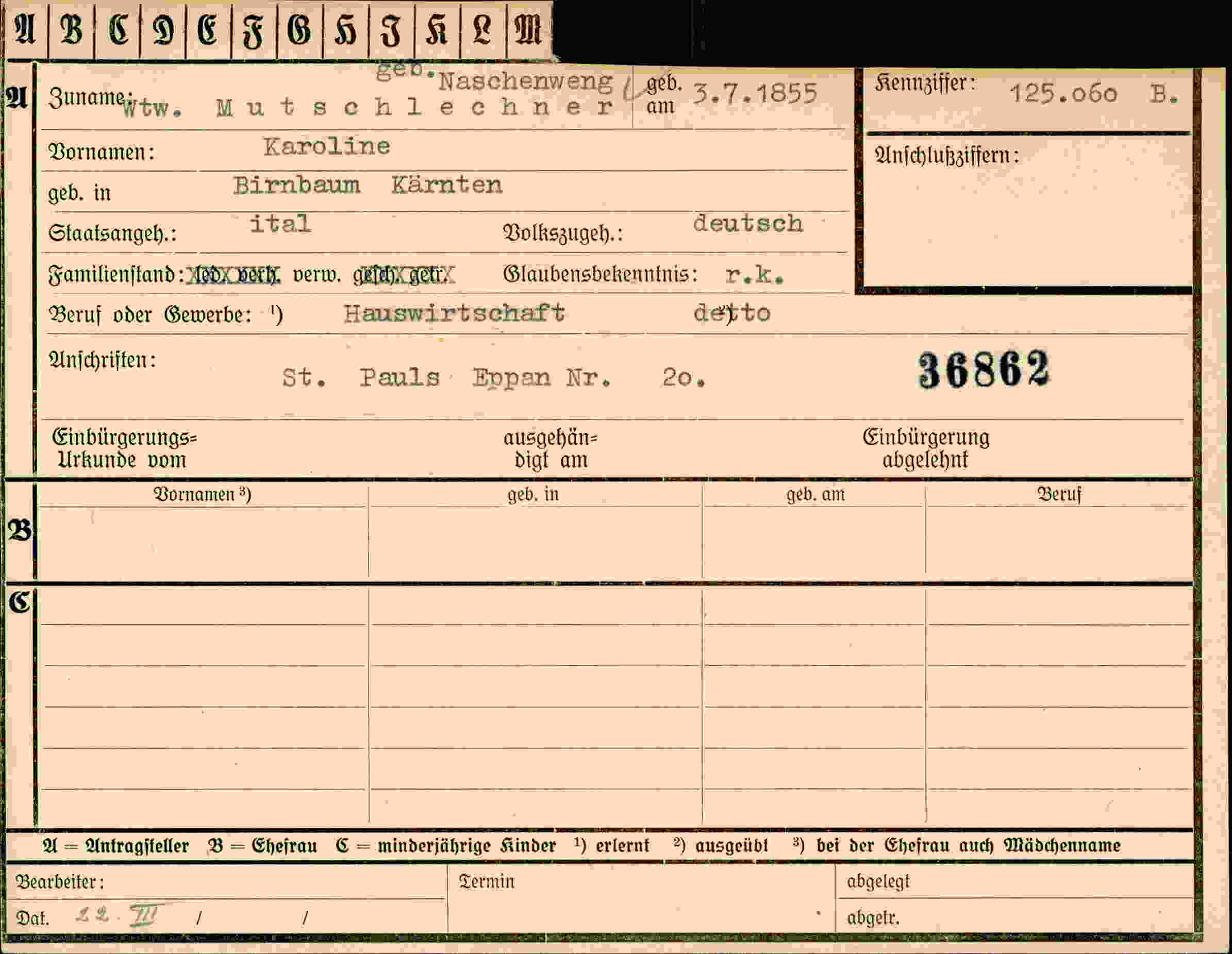Click the religion value 'r.k.'
This screenshot has height=954, width=1232.
pos(755,275)
